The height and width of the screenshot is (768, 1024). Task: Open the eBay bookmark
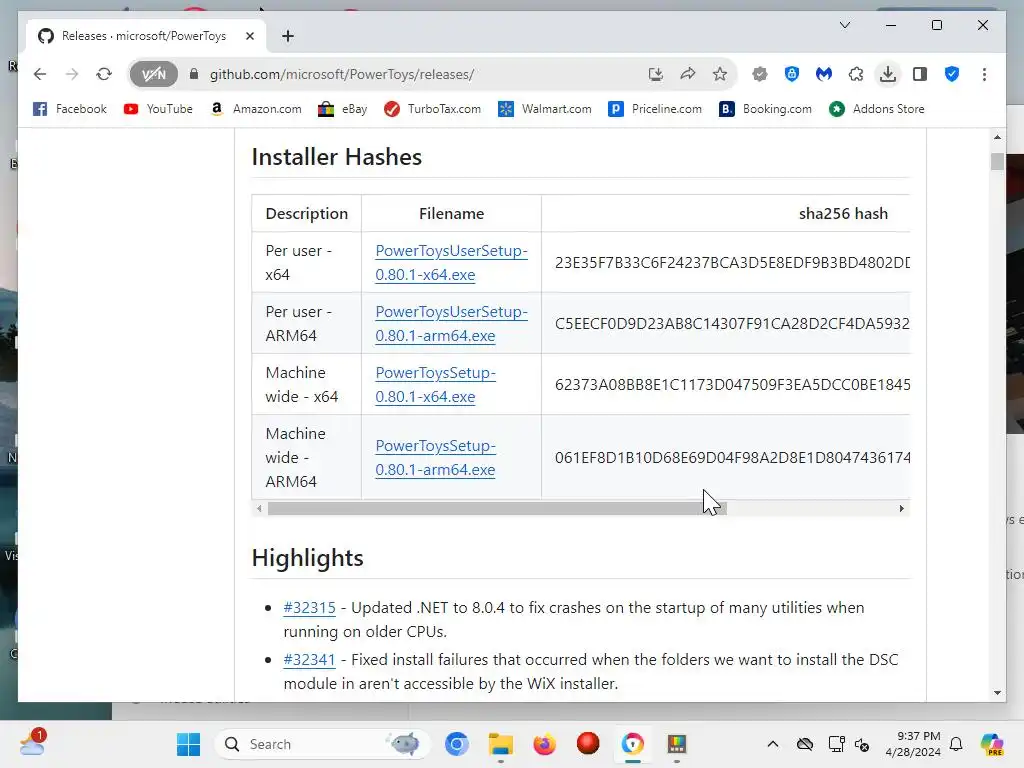pos(343,109)
